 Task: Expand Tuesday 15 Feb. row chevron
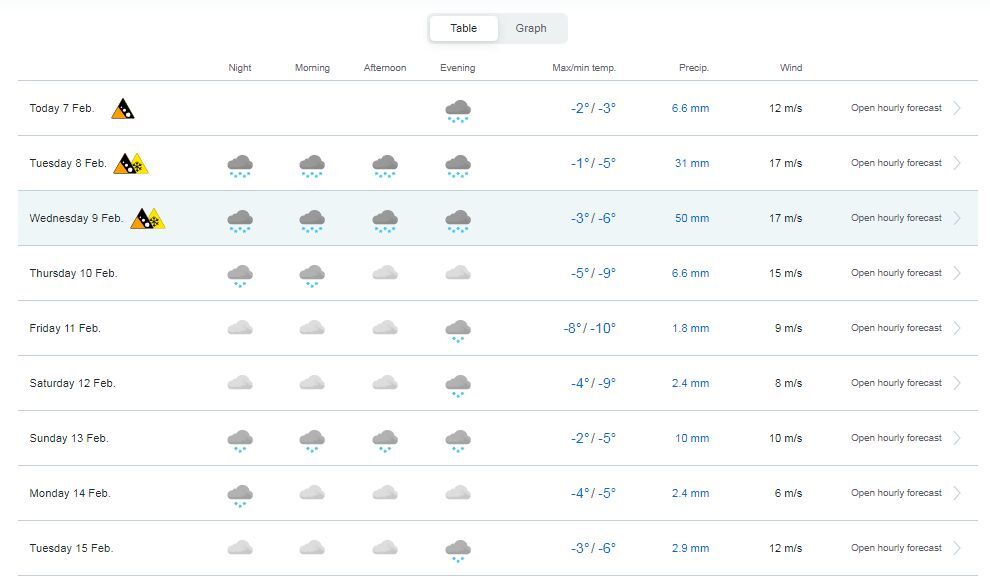[x=957, y=548]
